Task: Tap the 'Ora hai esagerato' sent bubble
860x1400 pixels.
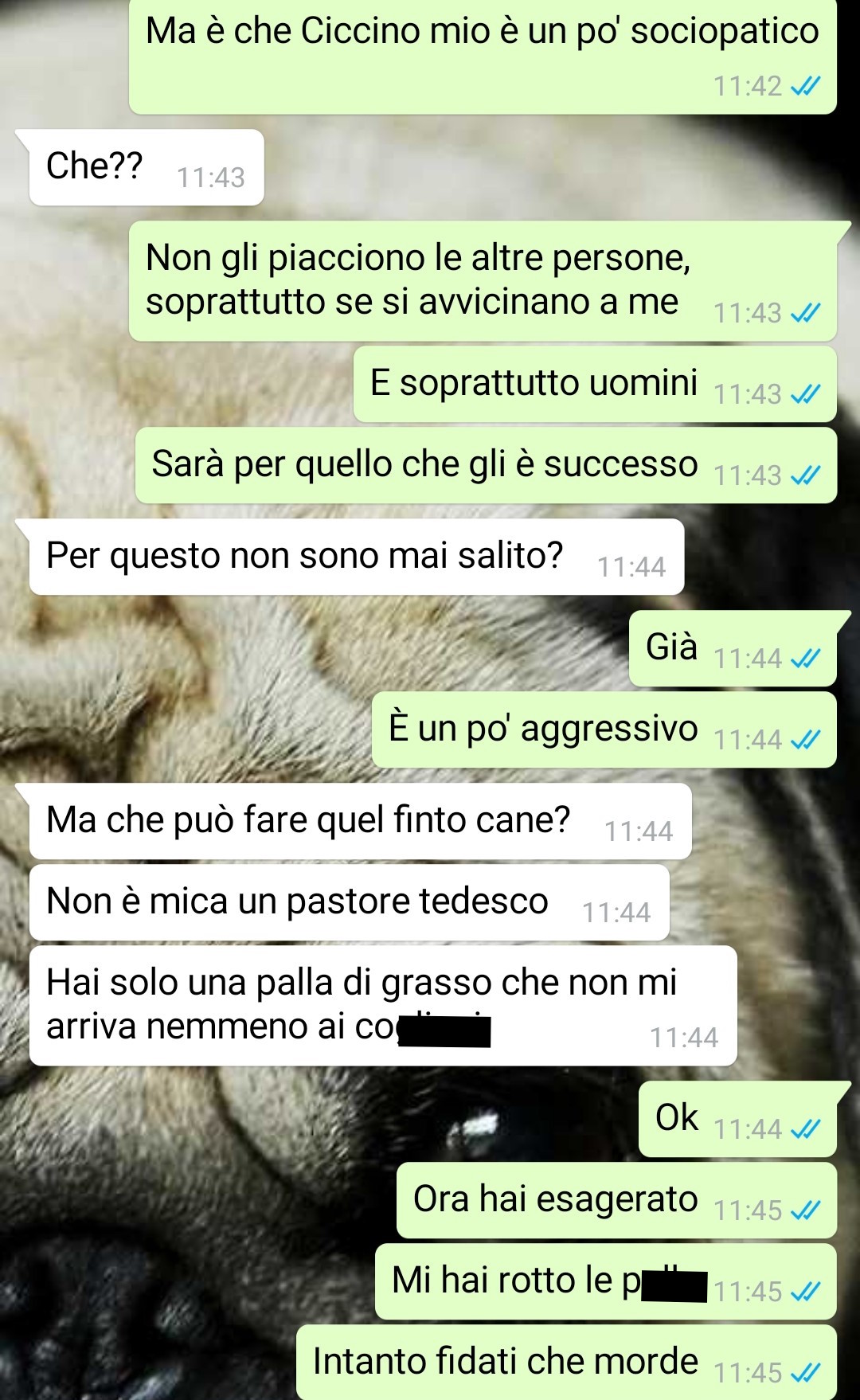Action: (x=616, y=1200)
